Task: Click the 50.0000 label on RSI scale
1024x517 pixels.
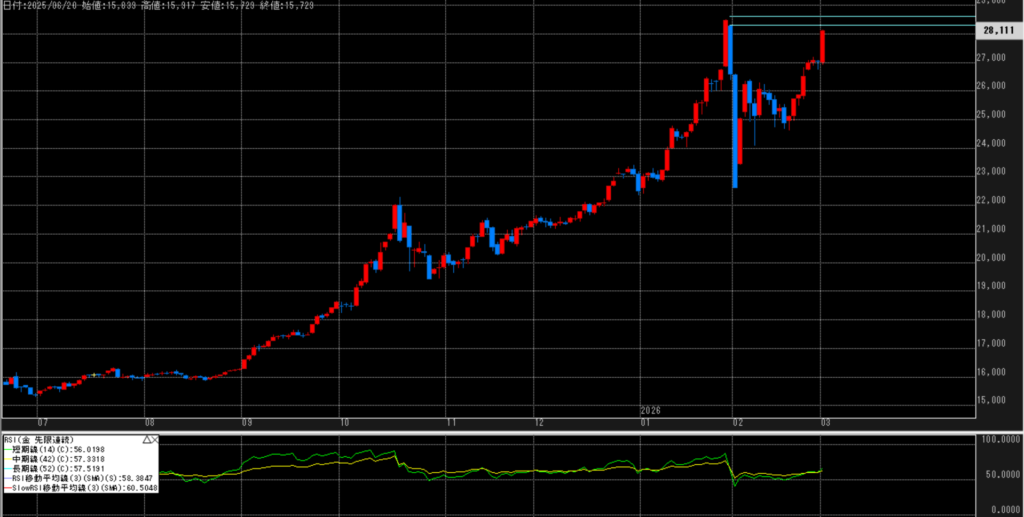Action: pyautogui.click(x=999, y=474)
